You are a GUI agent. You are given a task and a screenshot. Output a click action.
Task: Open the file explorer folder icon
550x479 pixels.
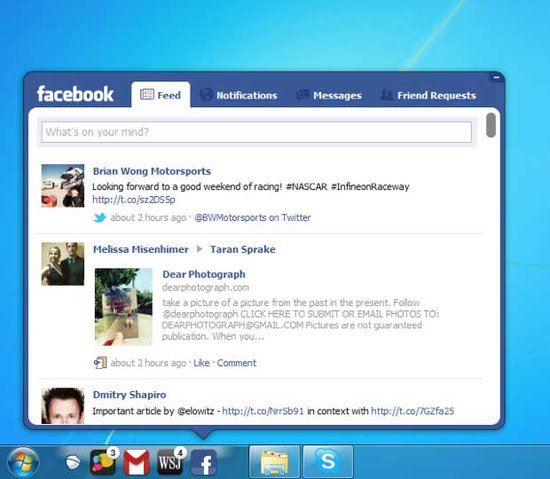tap(274, 461)
